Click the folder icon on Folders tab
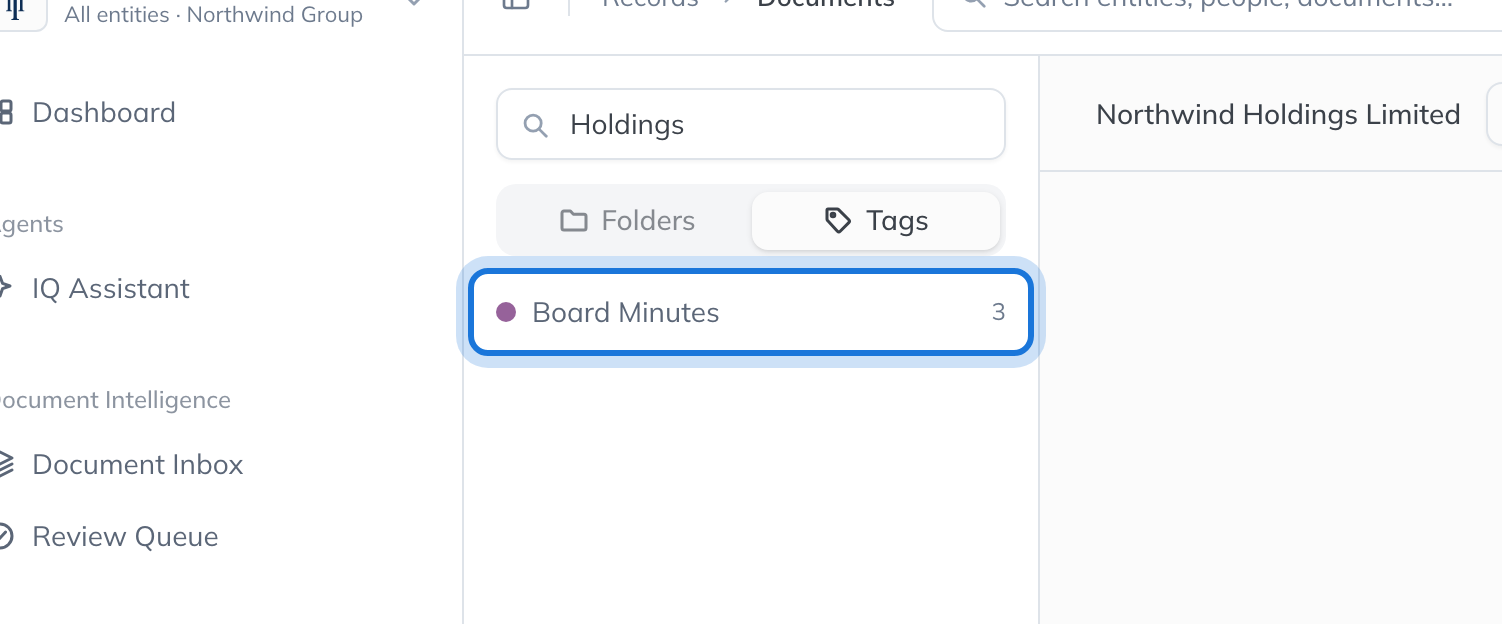The width and height of the screenshot is (1502, 624). 573,221
